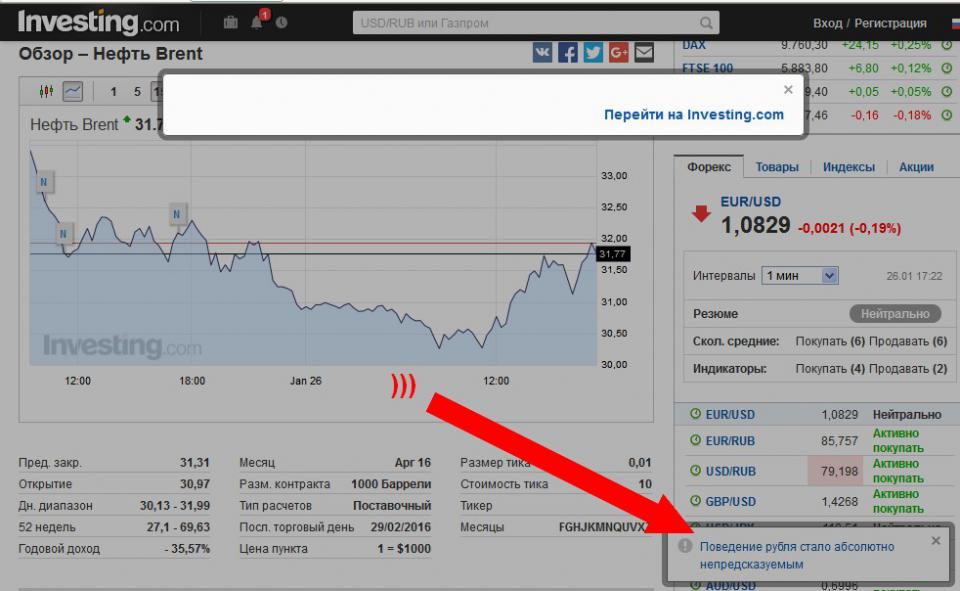Viewport: 960px width, 591px height.
Task: Share page via Twitter icon
Action: coord(593,53)
